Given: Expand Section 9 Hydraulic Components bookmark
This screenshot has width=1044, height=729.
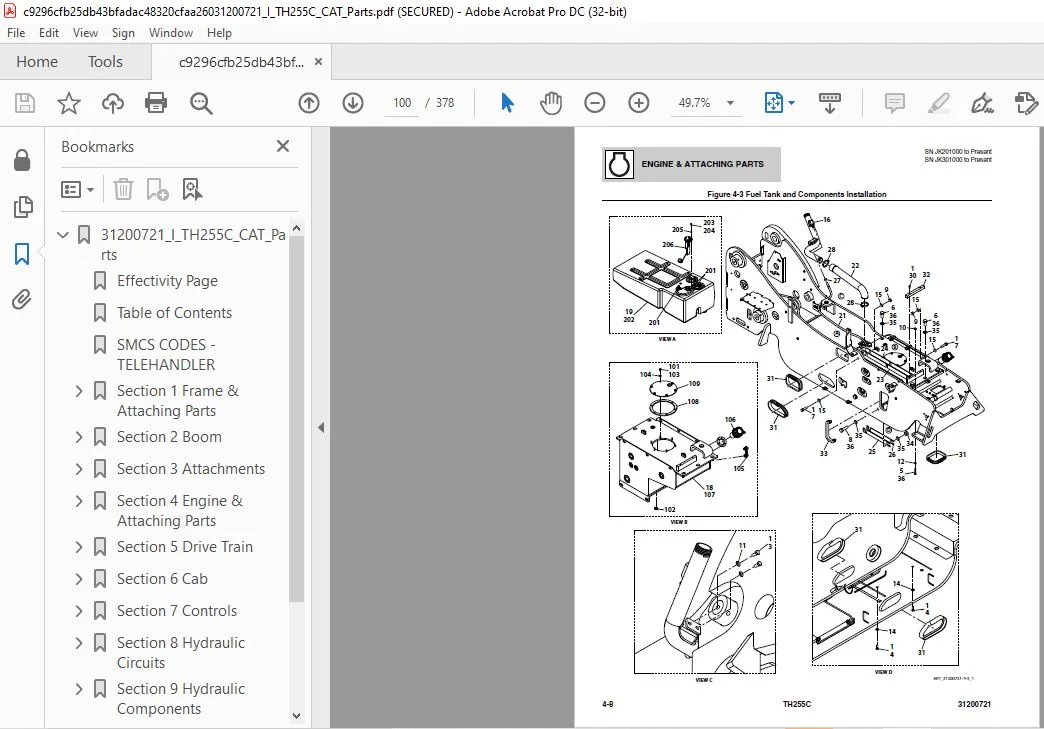Looking at the screenshot, I should click(x=79, y=688).
